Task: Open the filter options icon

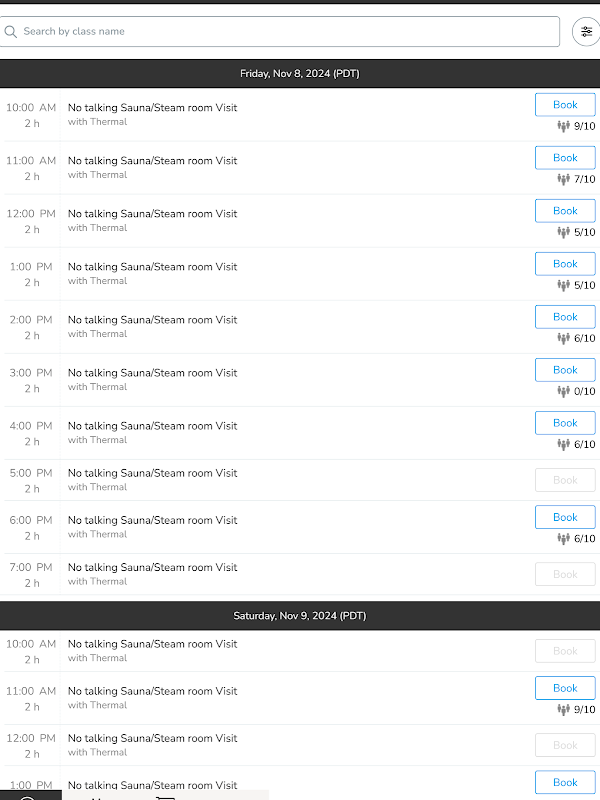Action: (586, 32)
